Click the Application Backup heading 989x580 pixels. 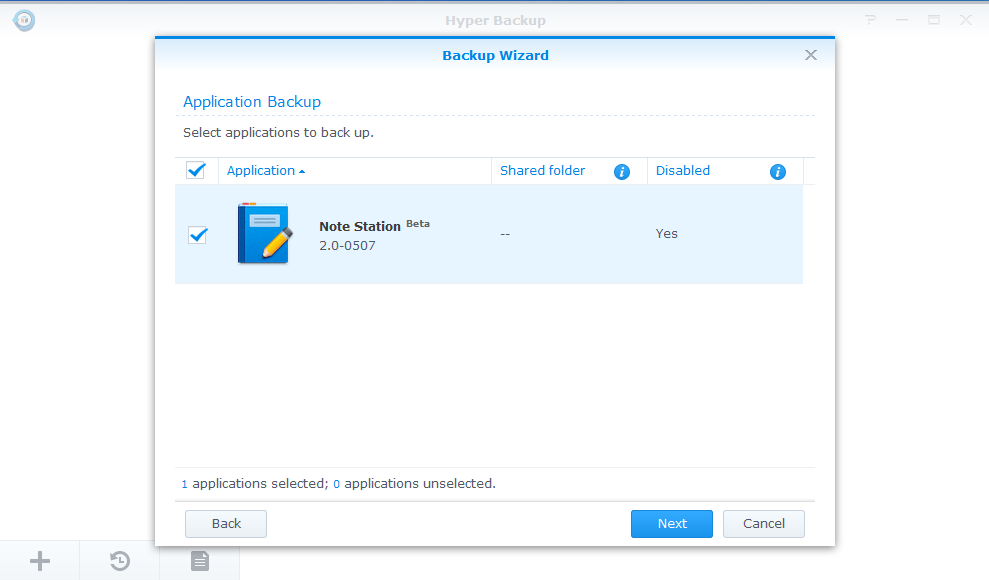click(x=252, y=102)
